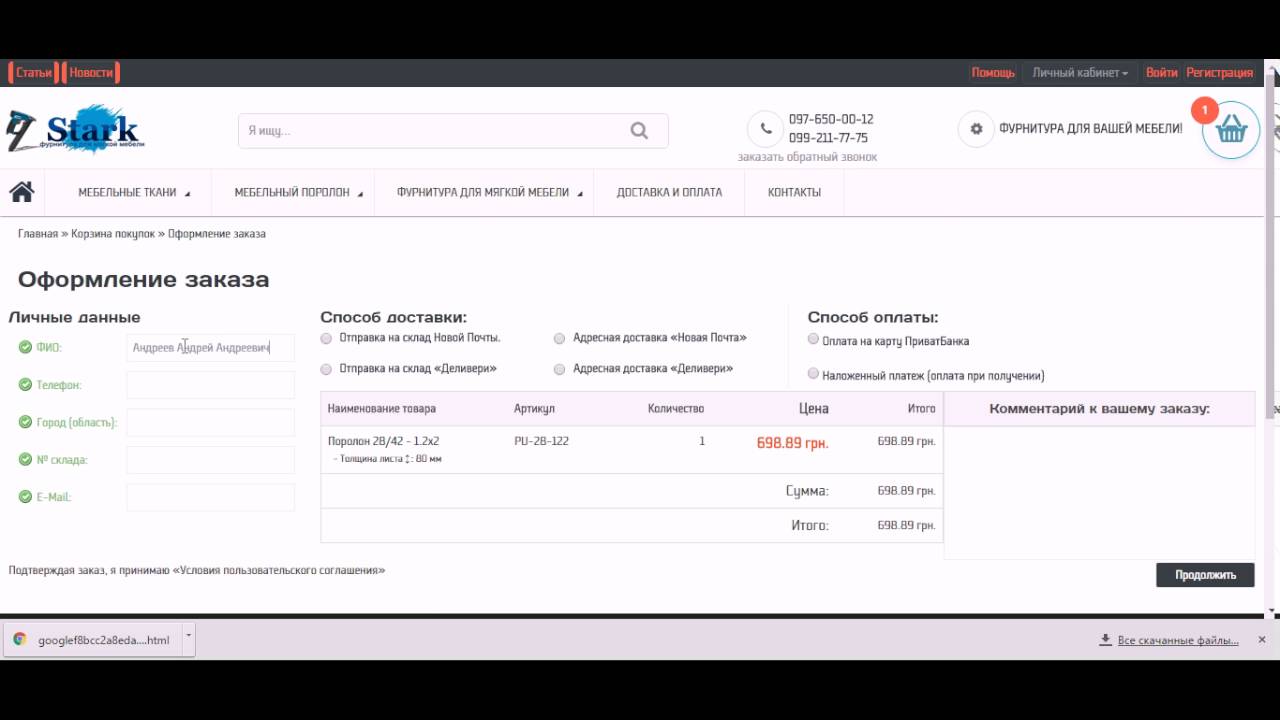Click the Stark logo
The height and width of the screenshot is (720, 1280).
76,129
